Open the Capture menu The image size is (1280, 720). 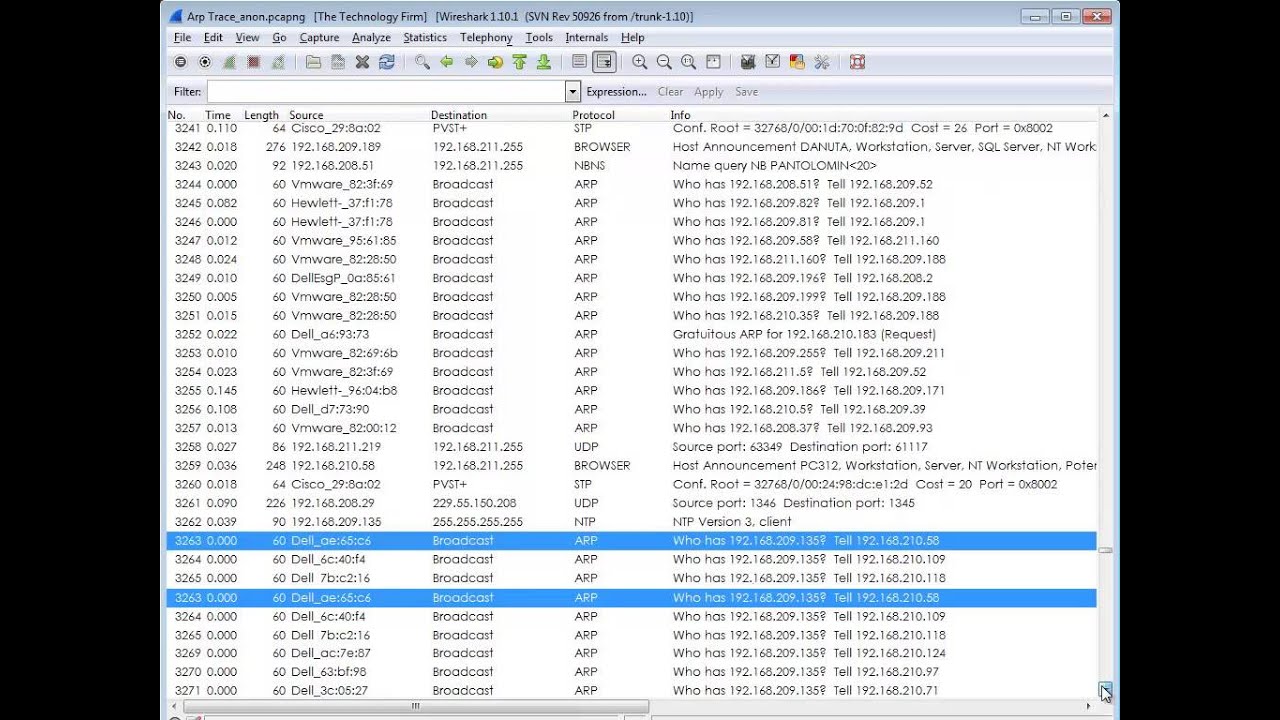click(x=319, y=37)
